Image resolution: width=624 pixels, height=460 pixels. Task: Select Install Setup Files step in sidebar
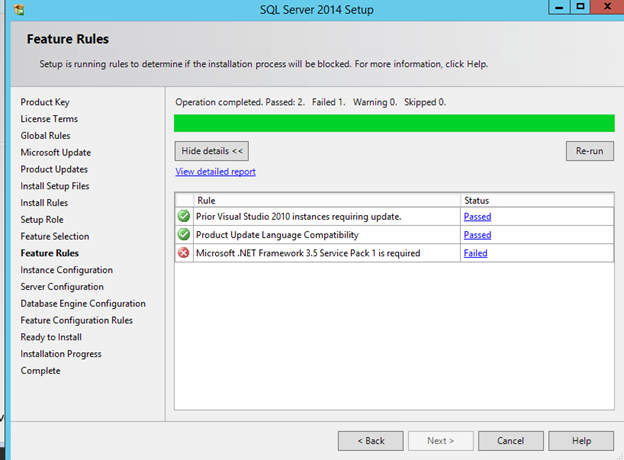click(x=55, y=186)
